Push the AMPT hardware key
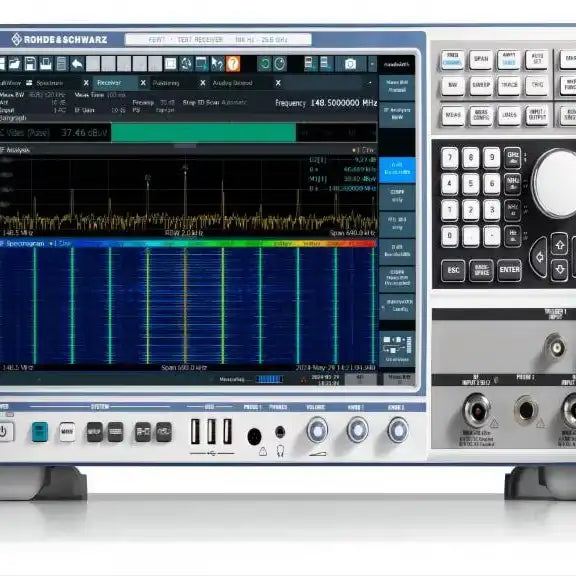 pyautogui.click(x=509, y=59)
